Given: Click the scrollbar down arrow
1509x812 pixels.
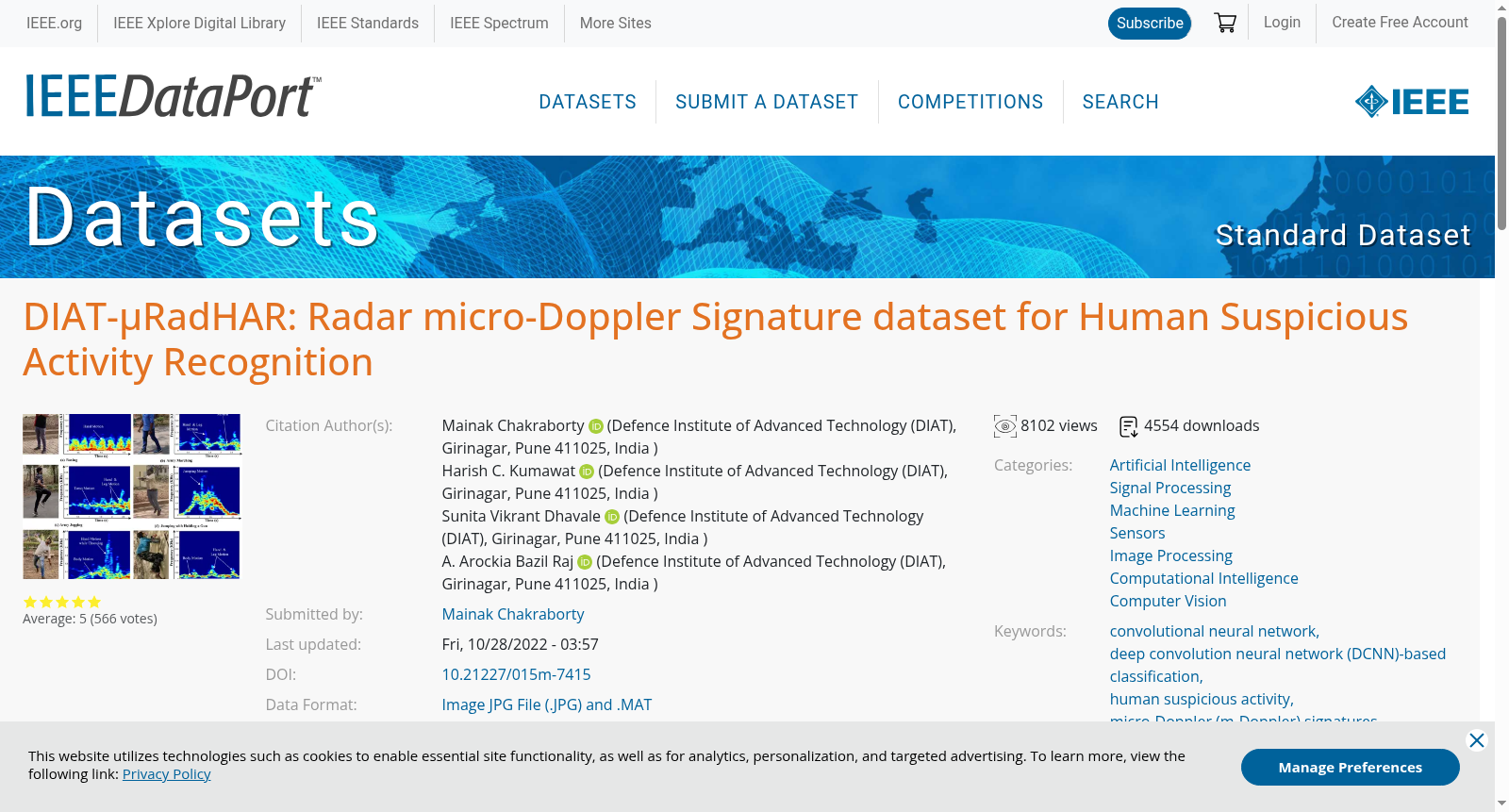Looking at the screenshot, I should (1501, 804).
